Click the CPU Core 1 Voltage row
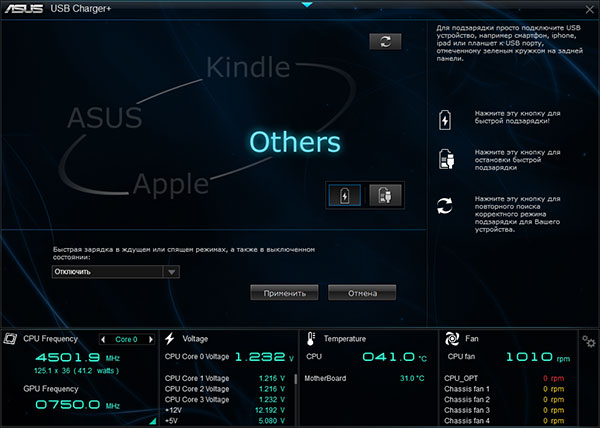The height and width of the screenshot is (428, 600). click(225, 378)
